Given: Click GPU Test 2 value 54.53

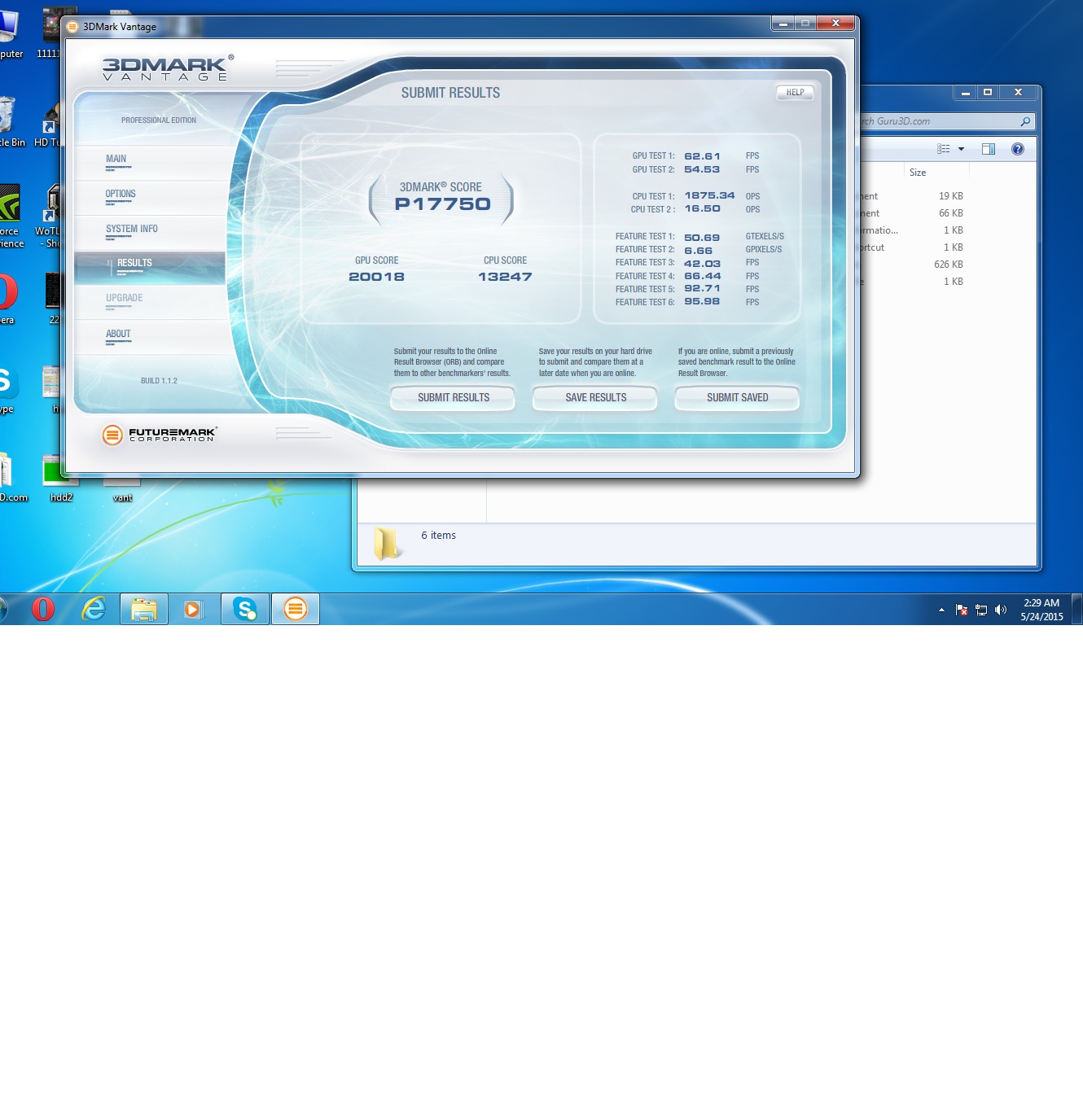Looking at the screenshot, I should tap(702, 169).
